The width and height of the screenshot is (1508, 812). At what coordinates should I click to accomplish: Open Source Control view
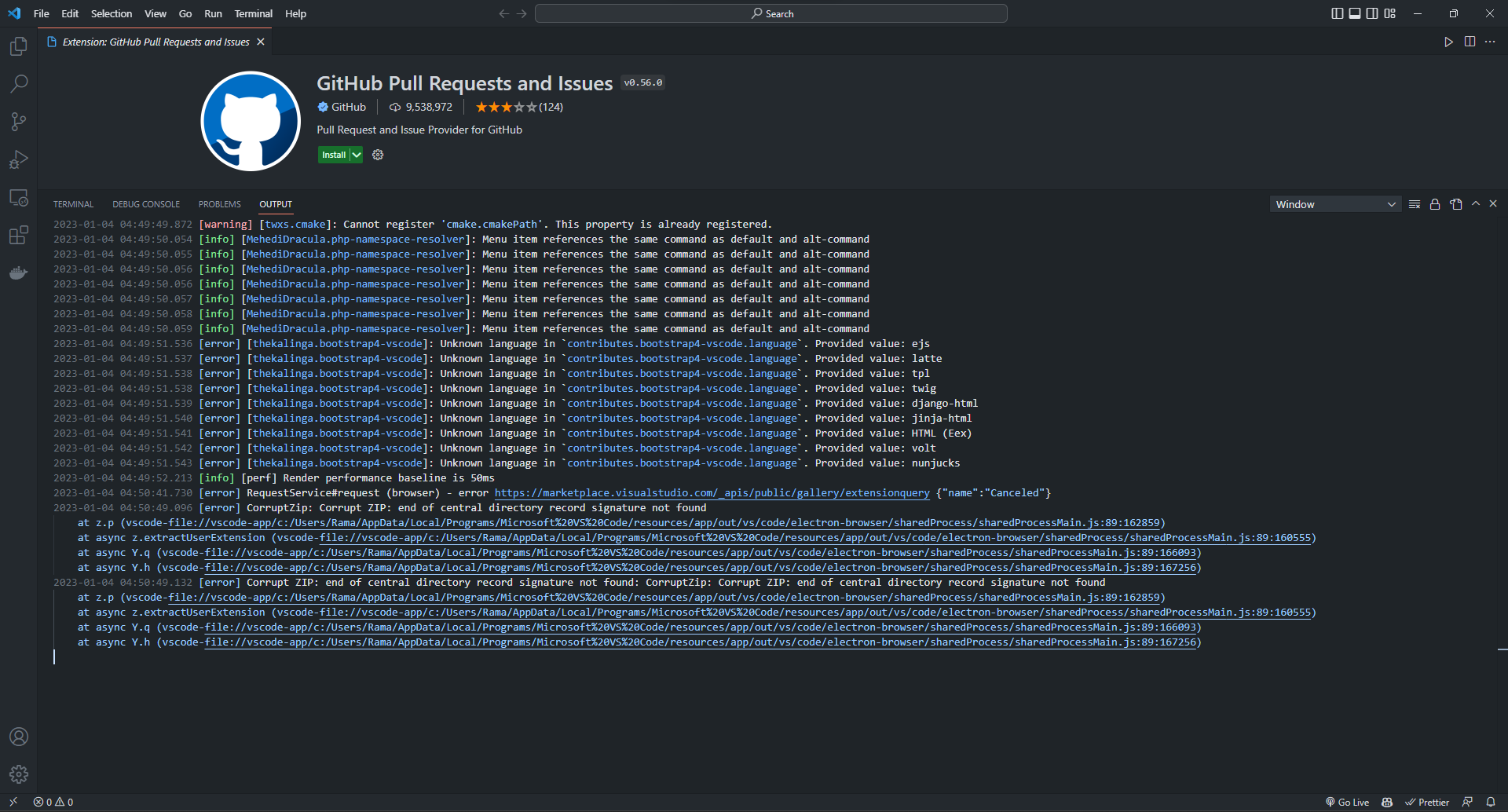[x=18, y=122]
